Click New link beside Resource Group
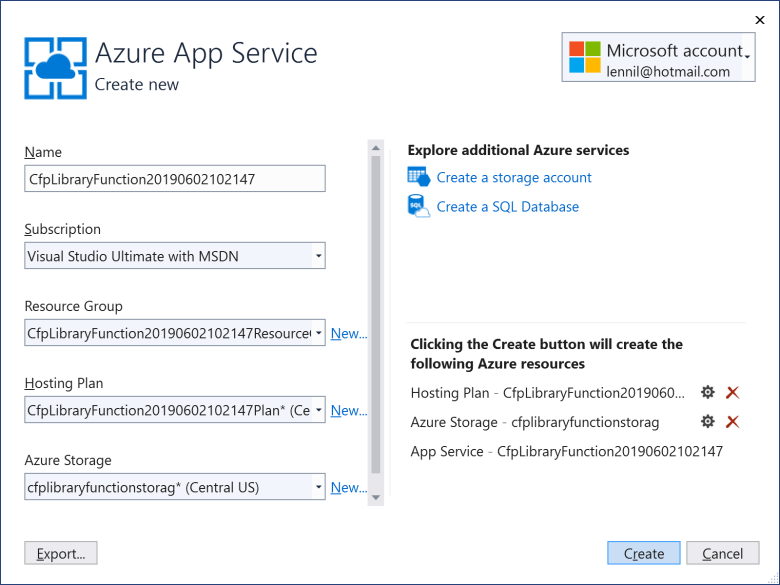This screenshot has height=585, width=780. [x=349, y=333]
